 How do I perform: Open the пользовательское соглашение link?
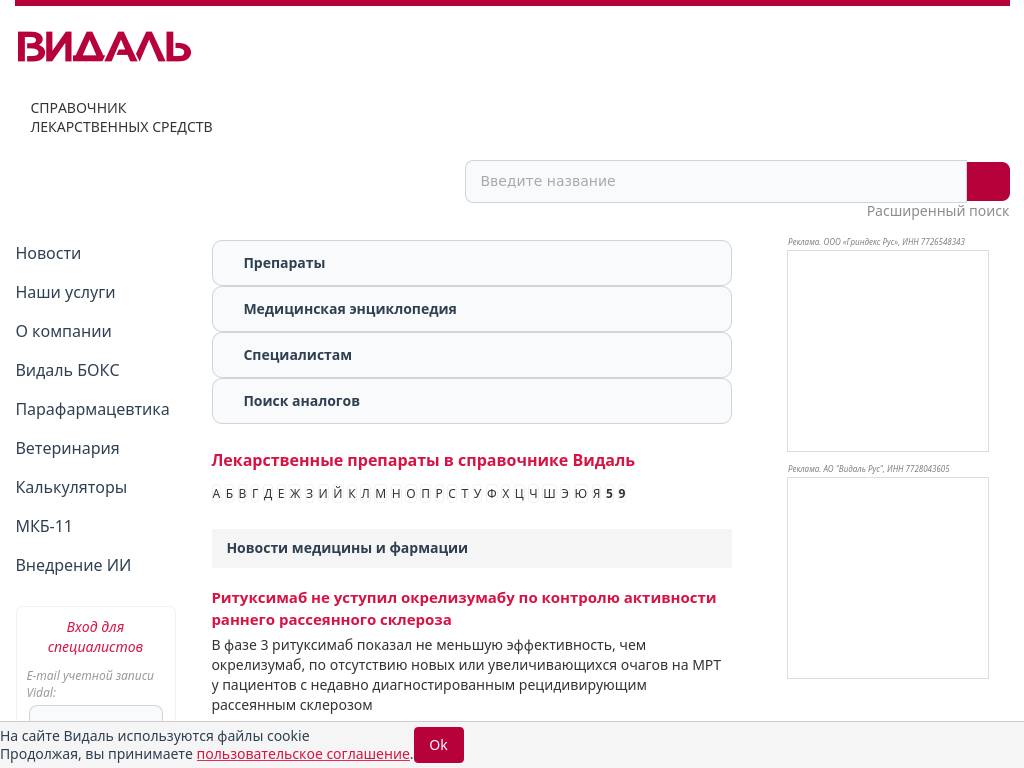pos(303,754)
